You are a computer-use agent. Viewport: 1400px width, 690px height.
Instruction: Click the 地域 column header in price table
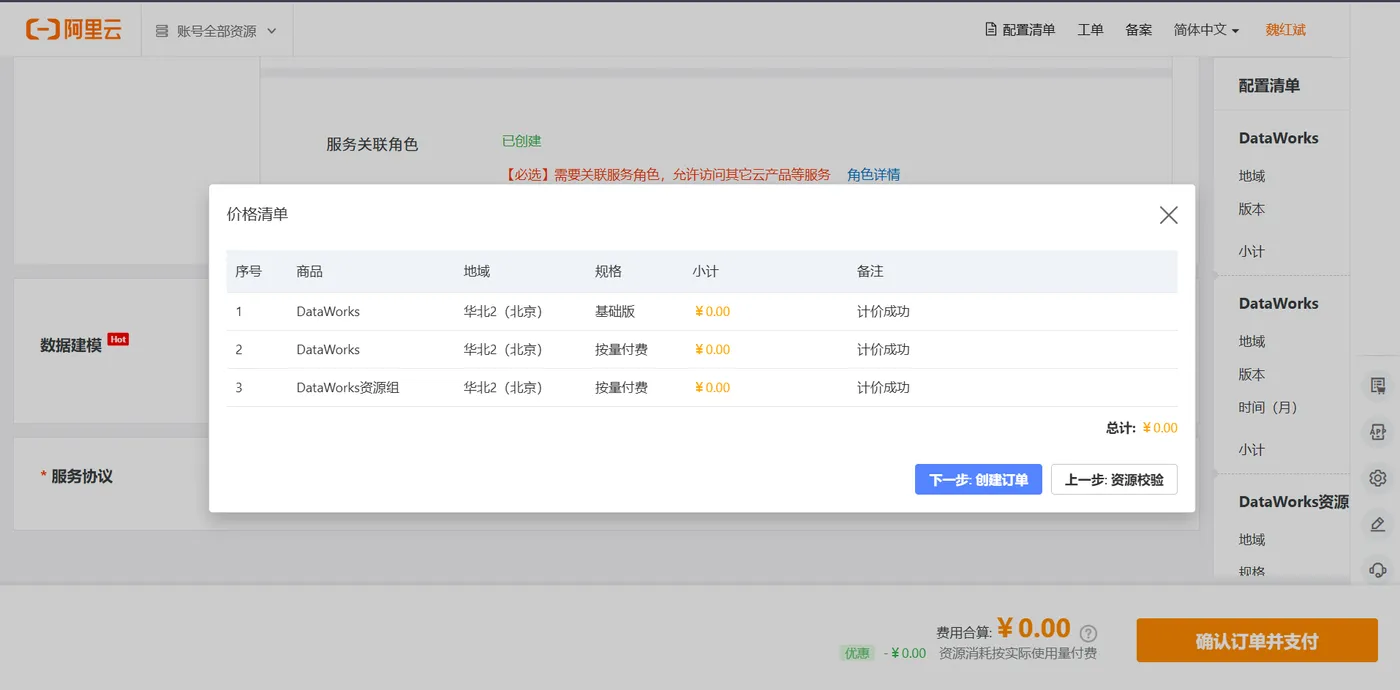pyautogui.click(x=477, y=271)
